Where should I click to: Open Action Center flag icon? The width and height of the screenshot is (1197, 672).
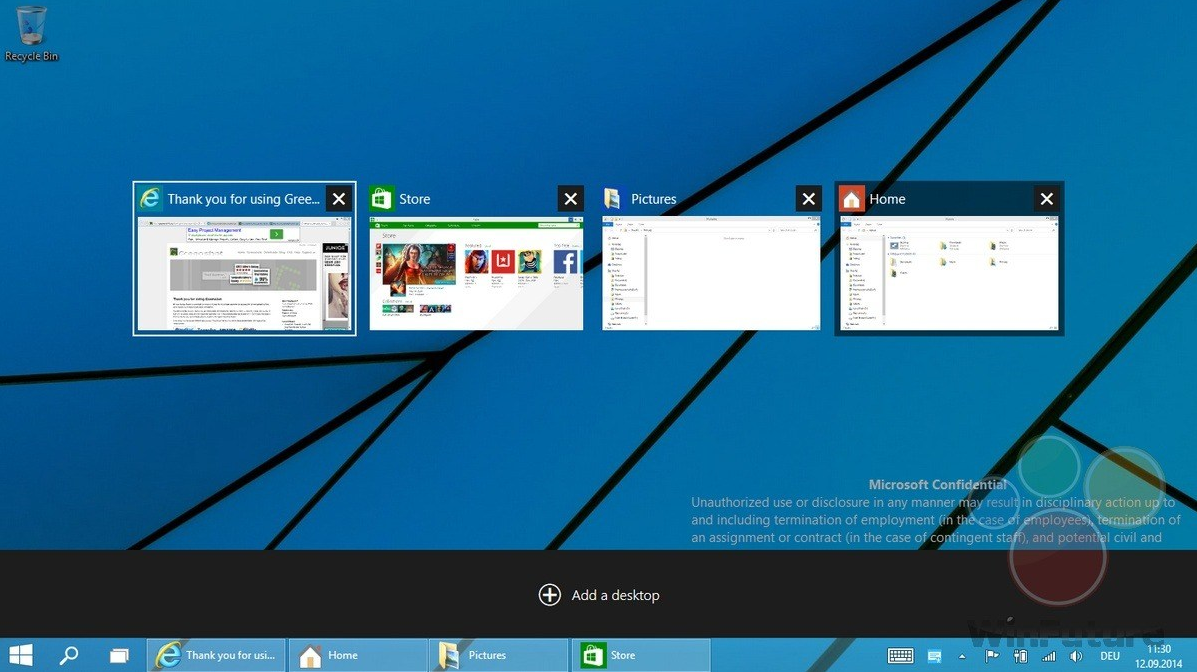point(994,656)
